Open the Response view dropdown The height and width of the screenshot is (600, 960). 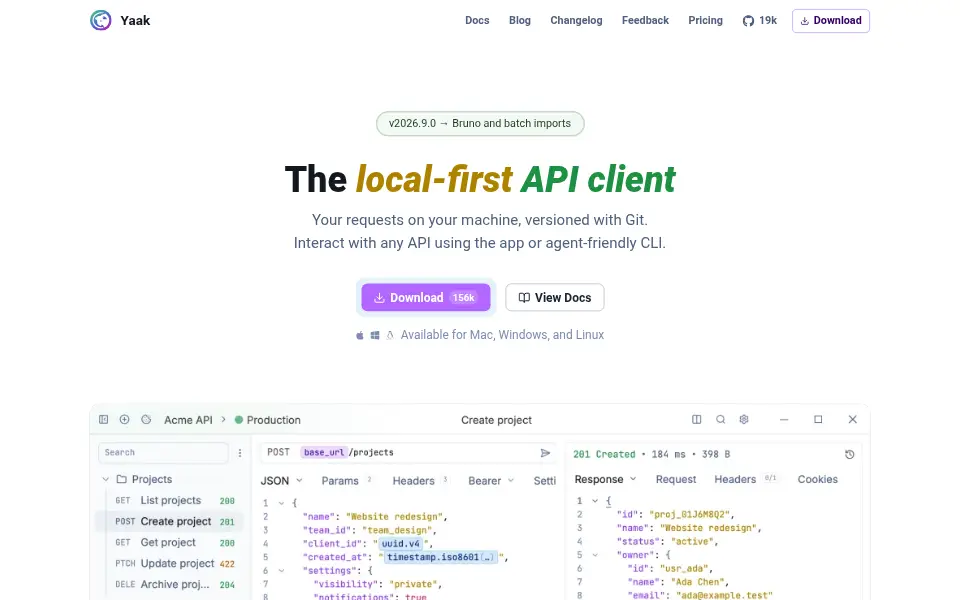pyautogui.click(x=606, y=479)
